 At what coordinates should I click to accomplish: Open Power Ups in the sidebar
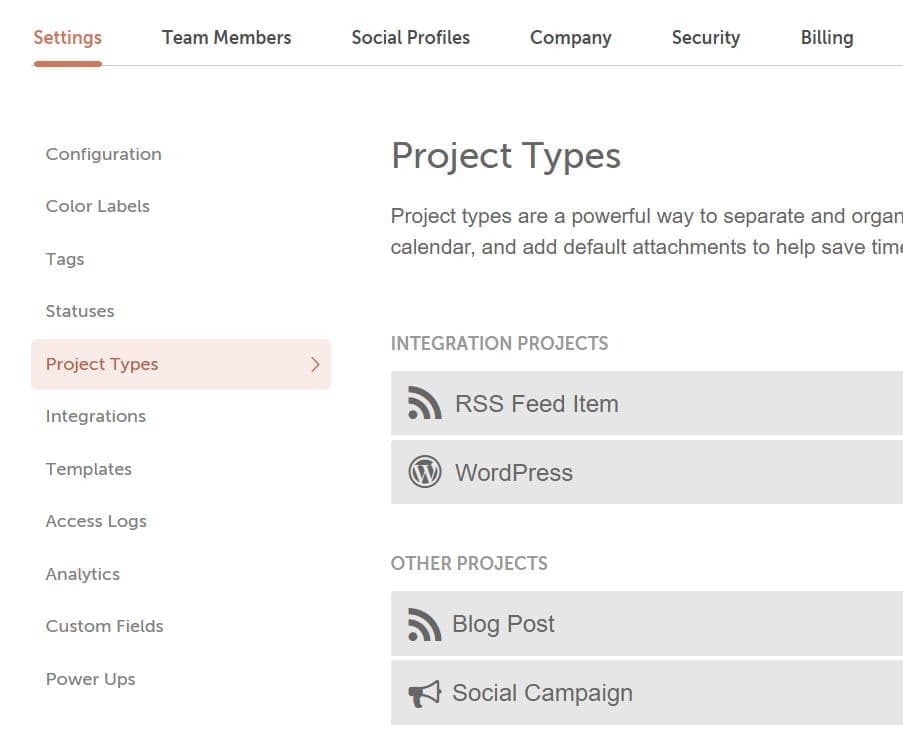point(90,679)
